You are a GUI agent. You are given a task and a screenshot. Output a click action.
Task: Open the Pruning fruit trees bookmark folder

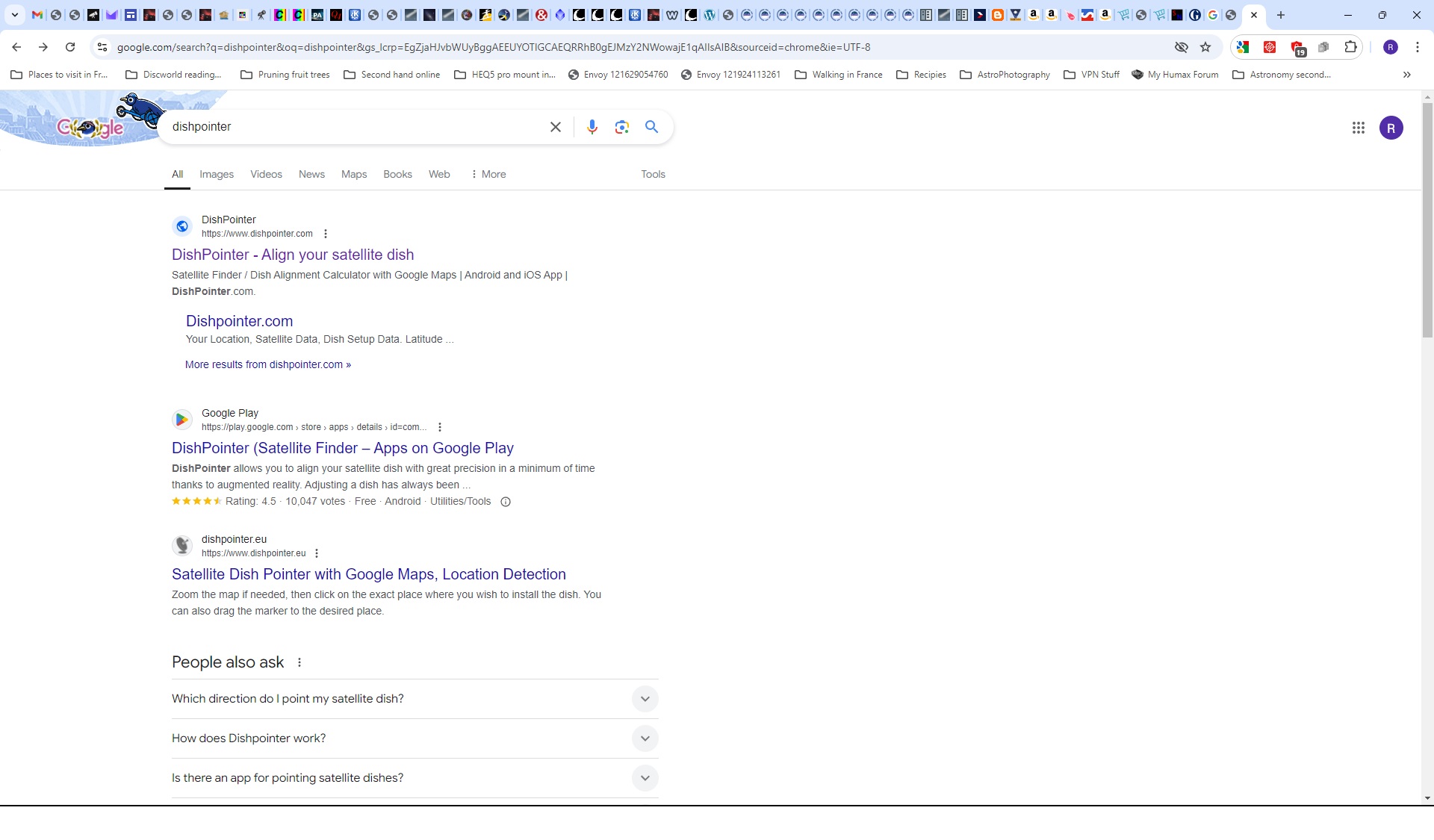pyautogui.click(x=285, y=75)
